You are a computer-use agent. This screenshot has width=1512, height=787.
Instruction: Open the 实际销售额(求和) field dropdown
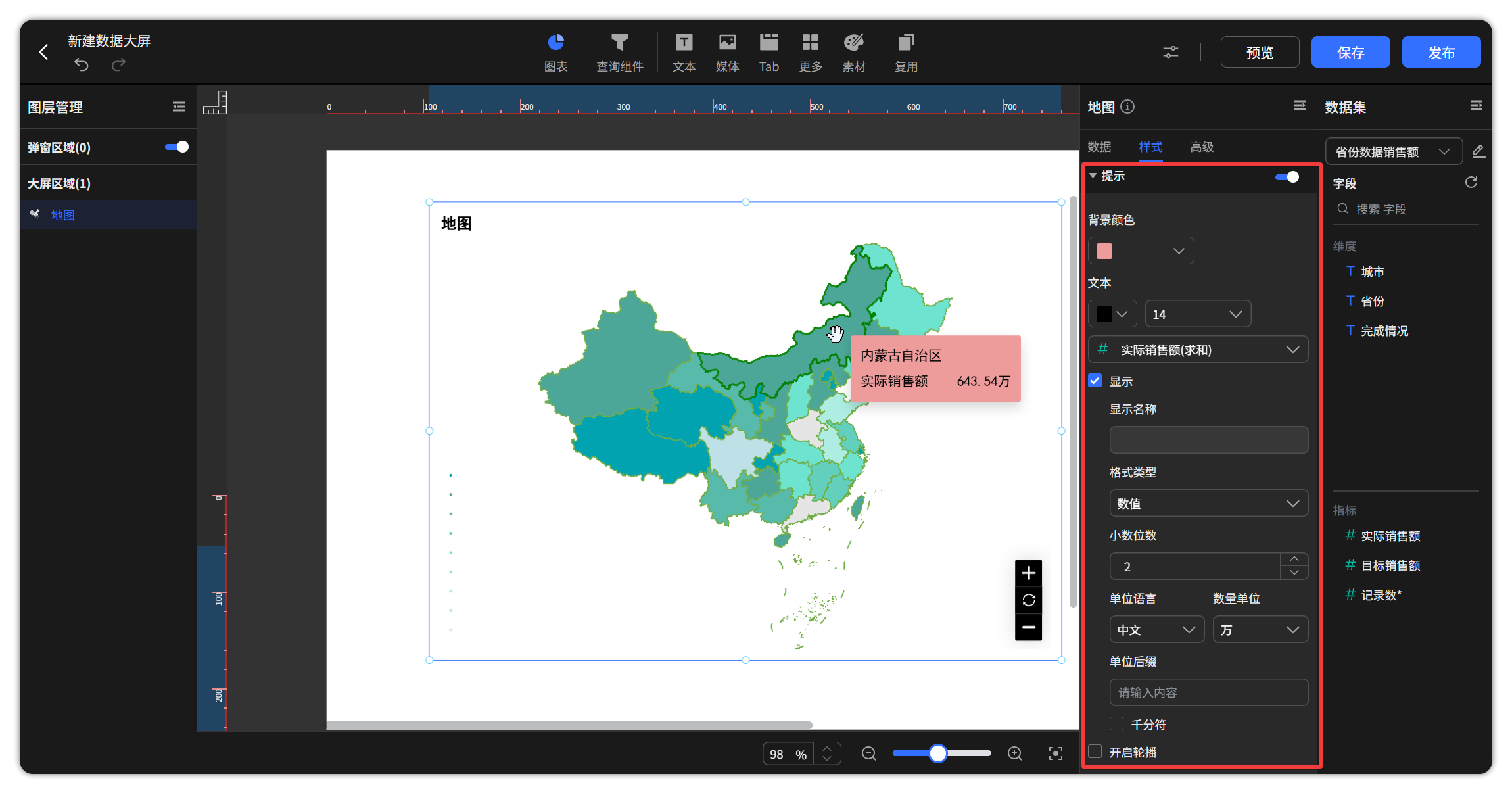(x=1198, y=349)
